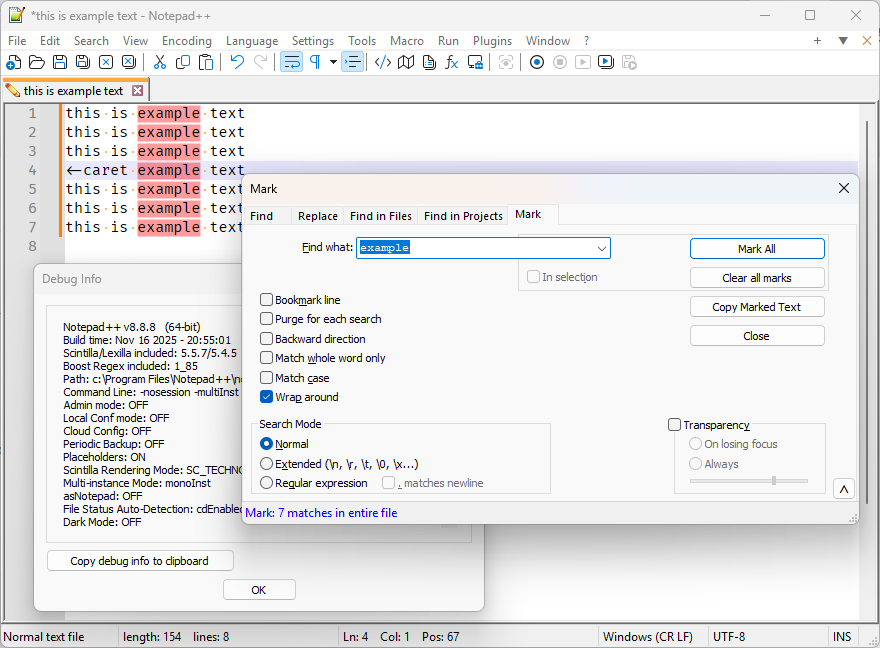This screenshot has width=880, height=648.
Task: Open the Plugins menu
Action: (x=492, y=41)
